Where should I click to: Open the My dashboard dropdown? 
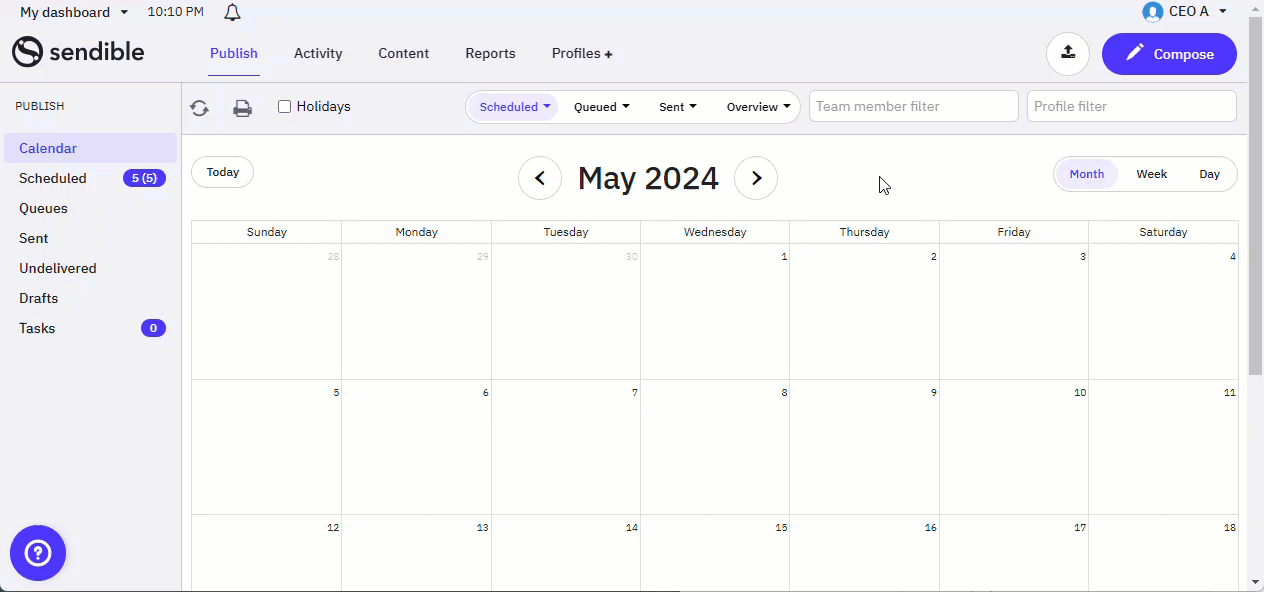coord(74,12)
